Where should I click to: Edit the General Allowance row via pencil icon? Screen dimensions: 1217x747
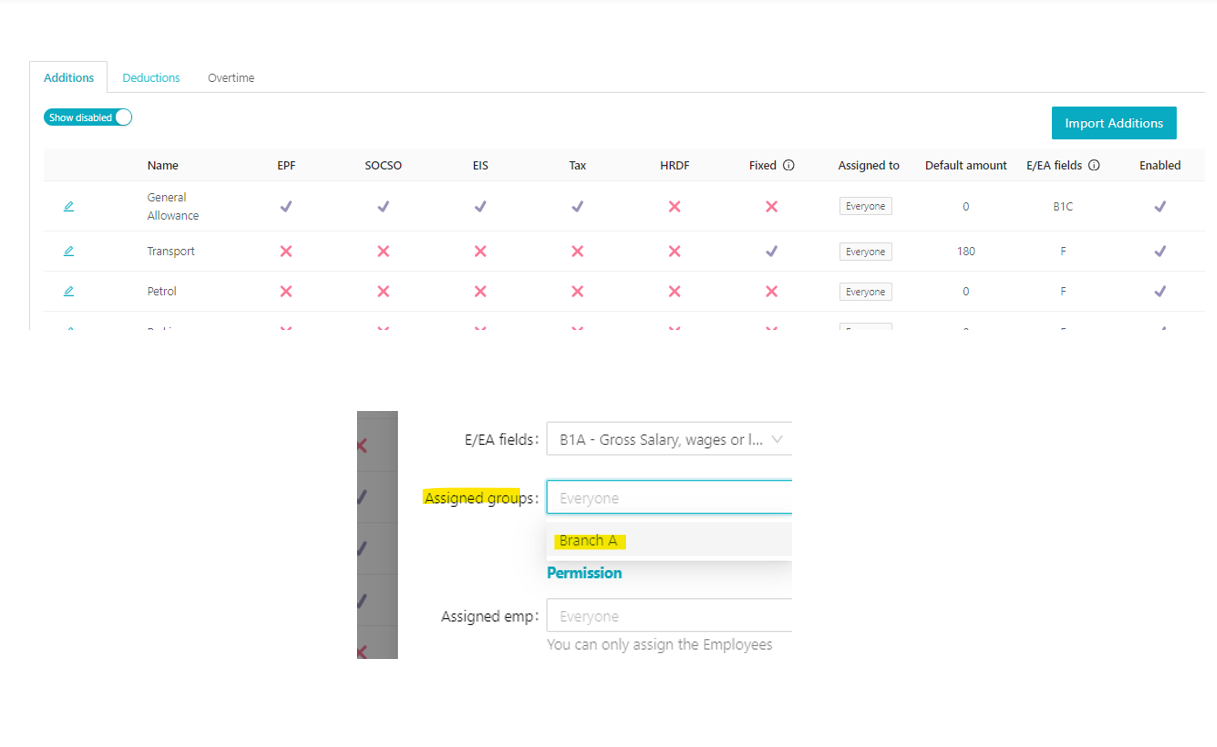coord(69,206)
